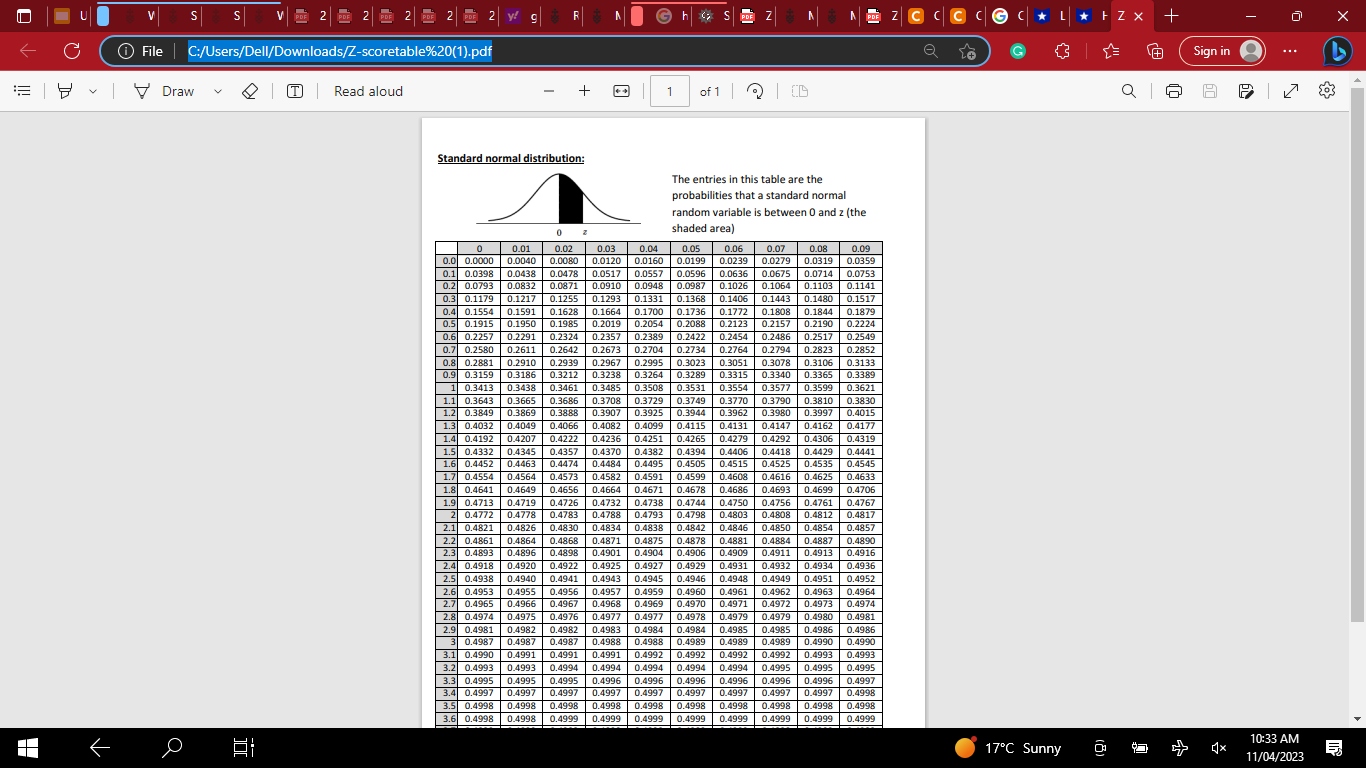
Task: Select the Highlight pen tool
Action: [x=62, y=91]
